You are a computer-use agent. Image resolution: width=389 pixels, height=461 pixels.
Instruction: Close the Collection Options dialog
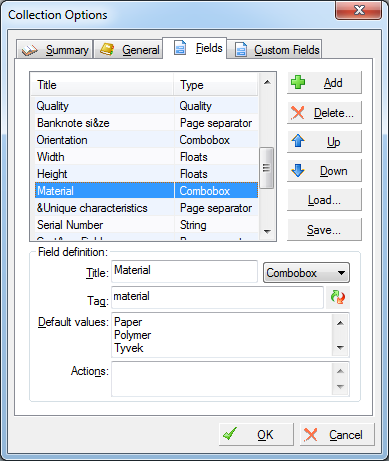[x=358, y=10]
